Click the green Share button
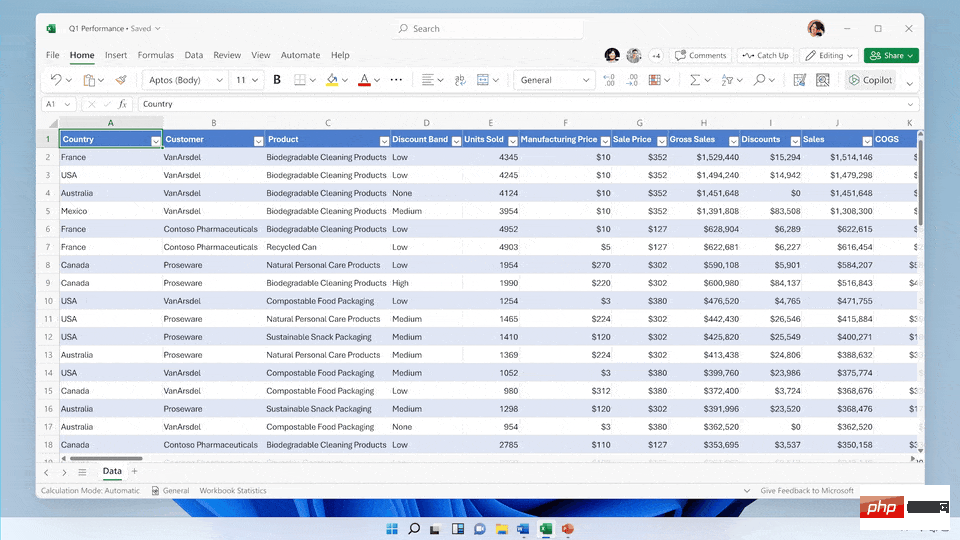The height and width of the screenshot is (540, 960). click(891, 55)
